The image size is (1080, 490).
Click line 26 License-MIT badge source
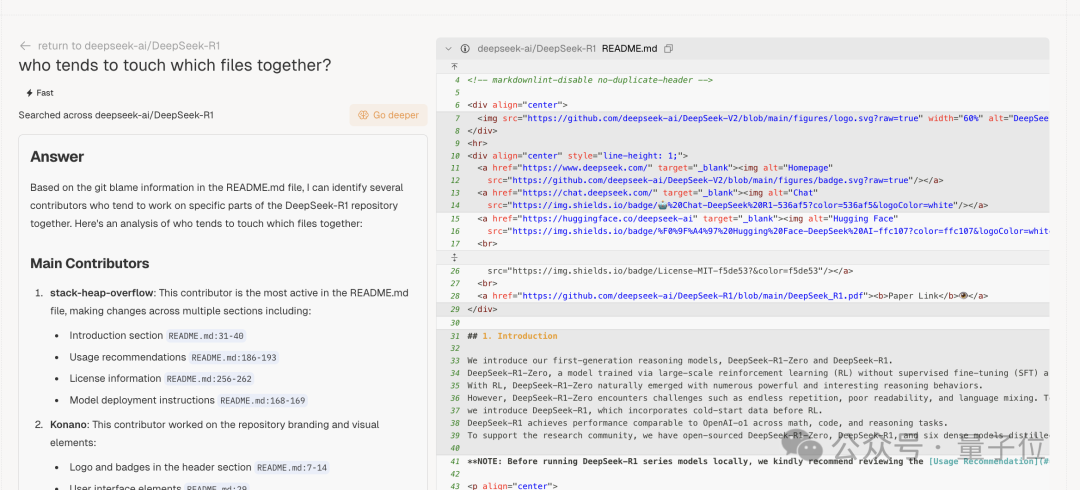[670, 271]
